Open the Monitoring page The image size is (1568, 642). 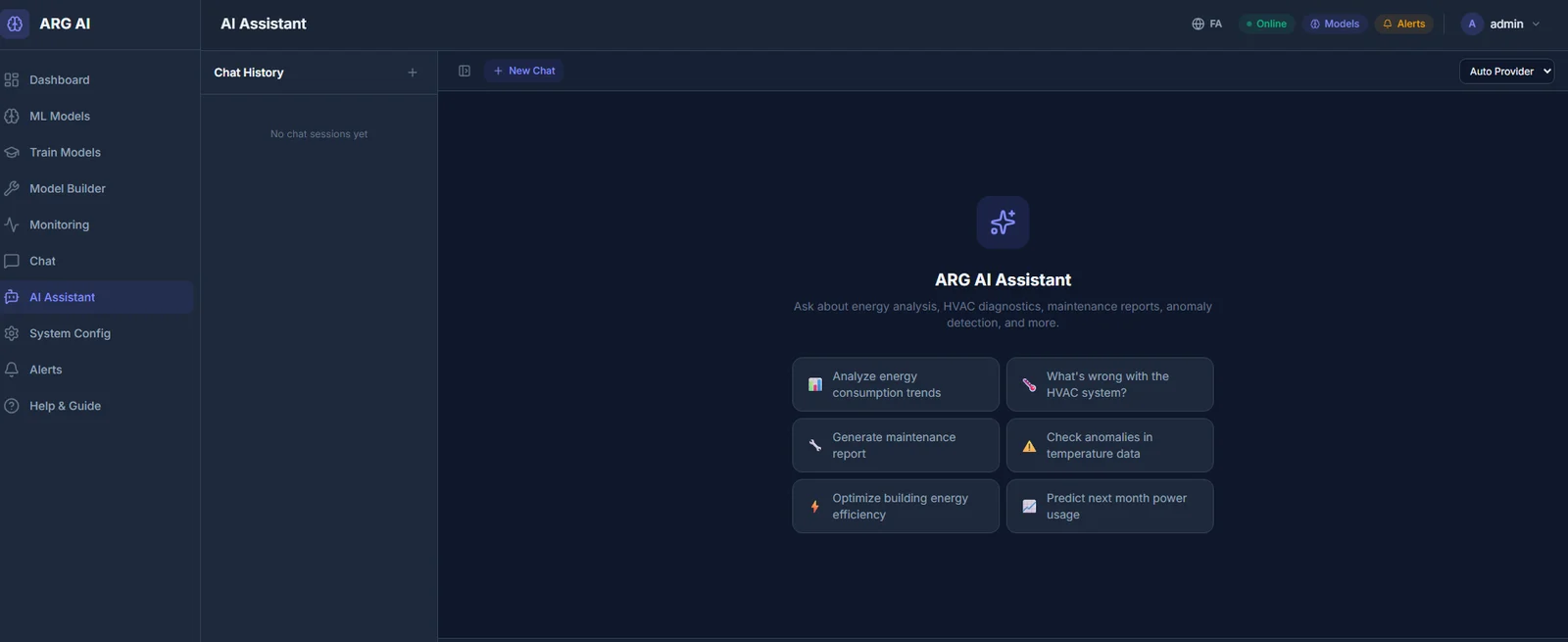pyautogui.click(x=97, y=224)
